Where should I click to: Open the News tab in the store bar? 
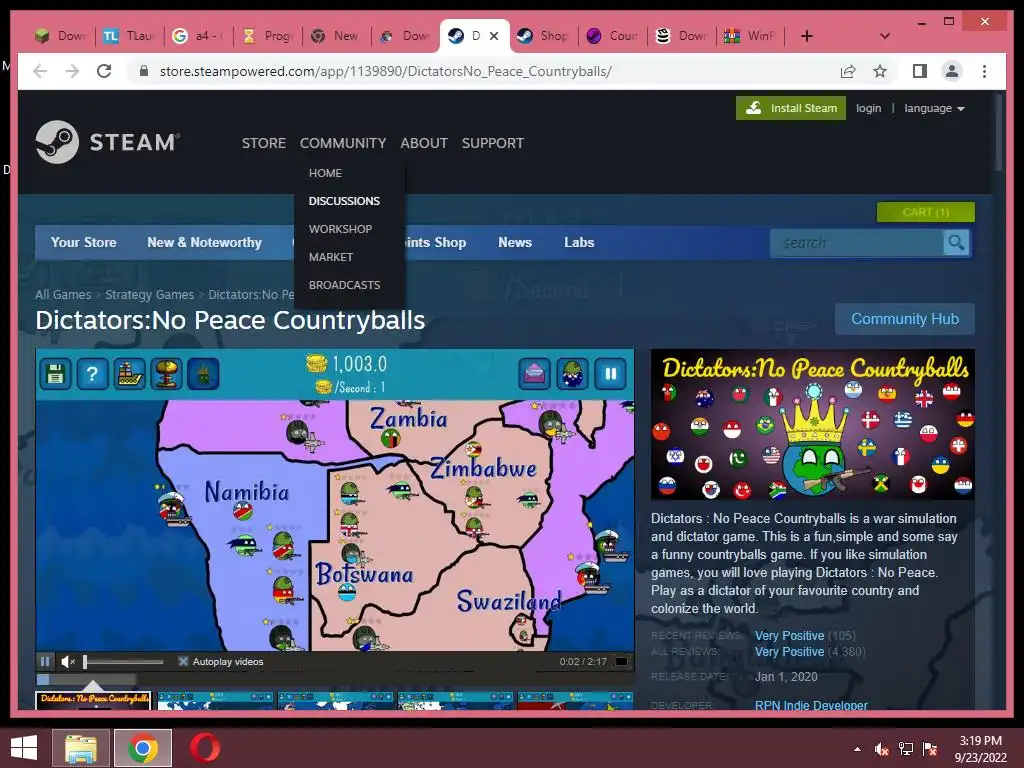click(x=515, y=242)
